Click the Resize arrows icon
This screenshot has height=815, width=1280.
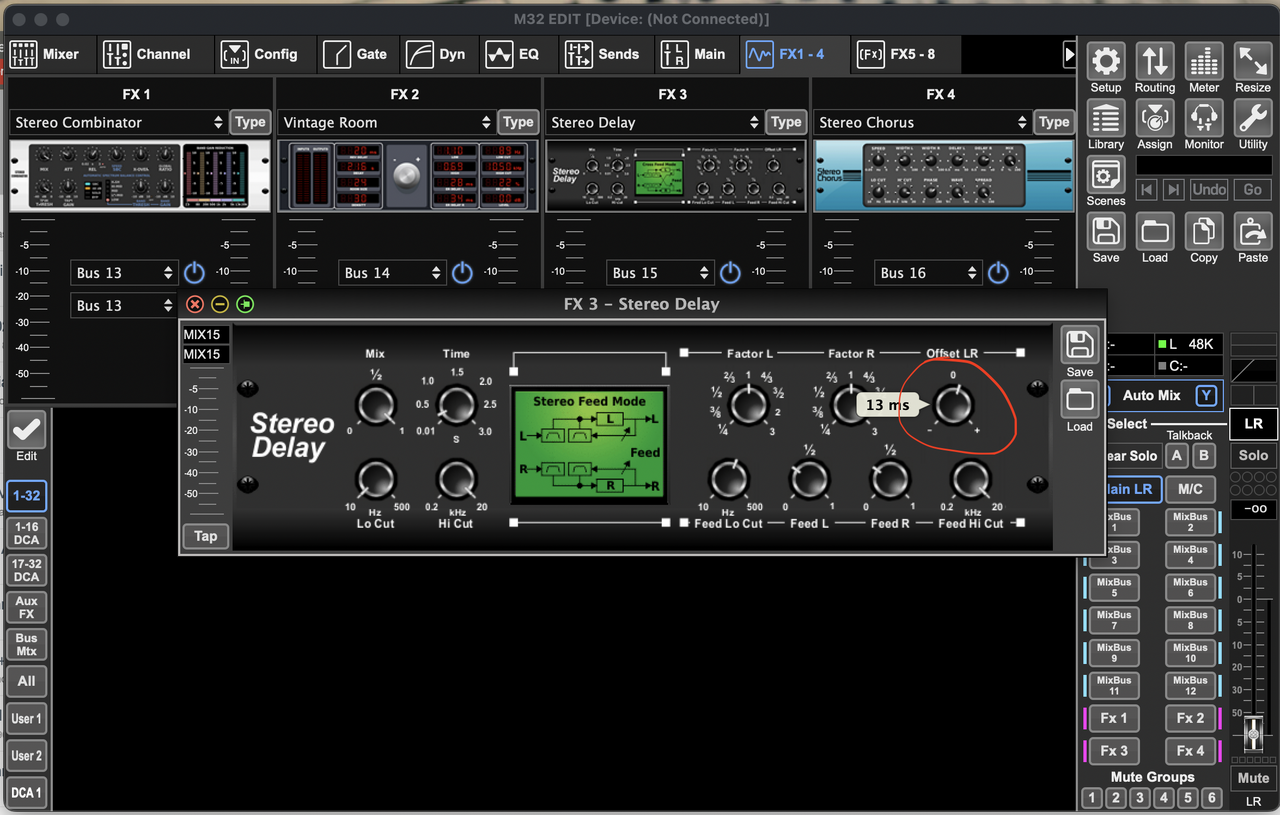(x=1253, y=61)
